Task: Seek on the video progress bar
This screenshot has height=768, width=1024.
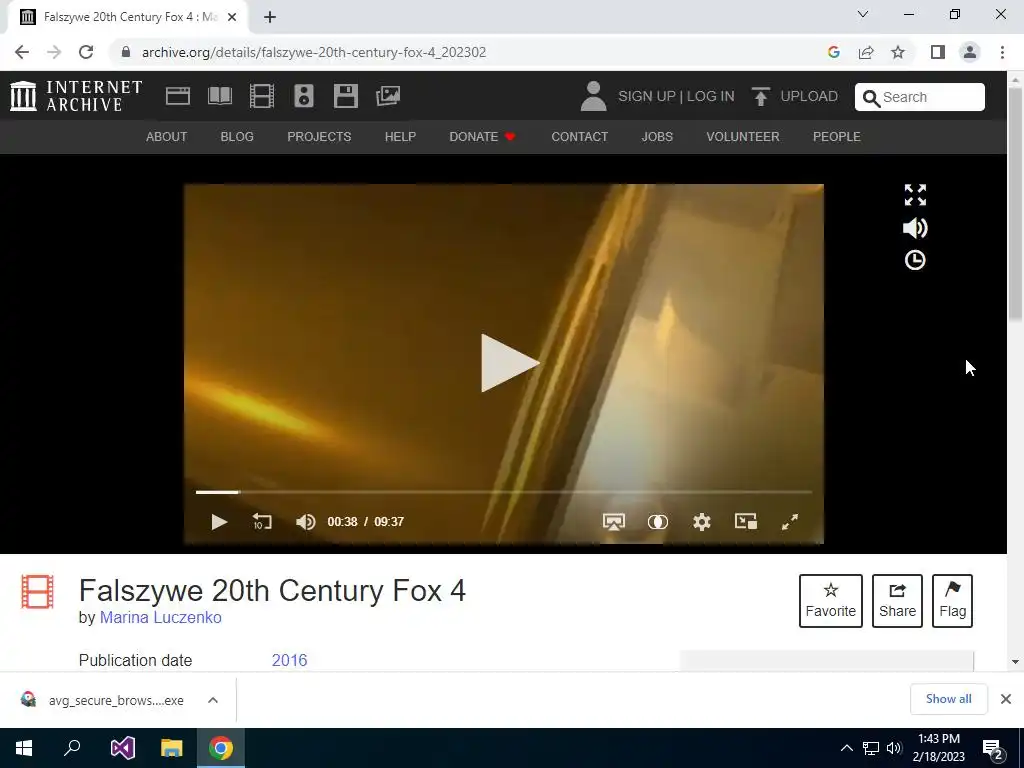Action: click(x=504, y=492)
